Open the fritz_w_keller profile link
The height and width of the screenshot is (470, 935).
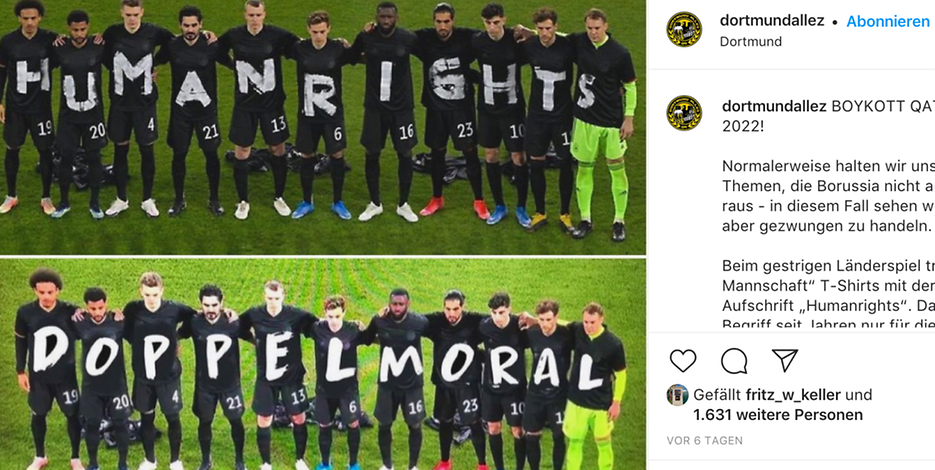(793, 395)
